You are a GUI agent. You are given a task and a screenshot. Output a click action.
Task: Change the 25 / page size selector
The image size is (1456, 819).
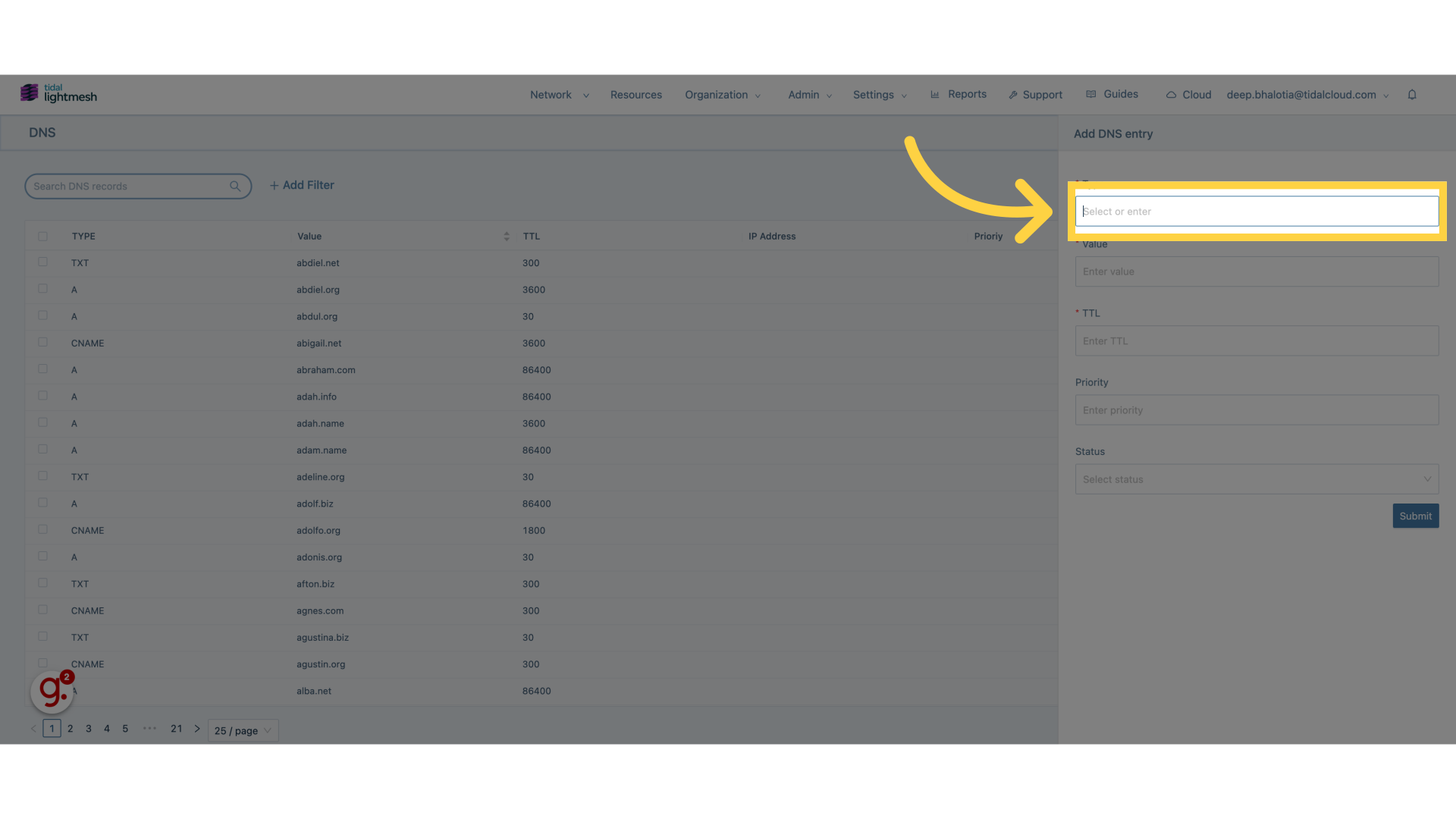click(243, 731)
